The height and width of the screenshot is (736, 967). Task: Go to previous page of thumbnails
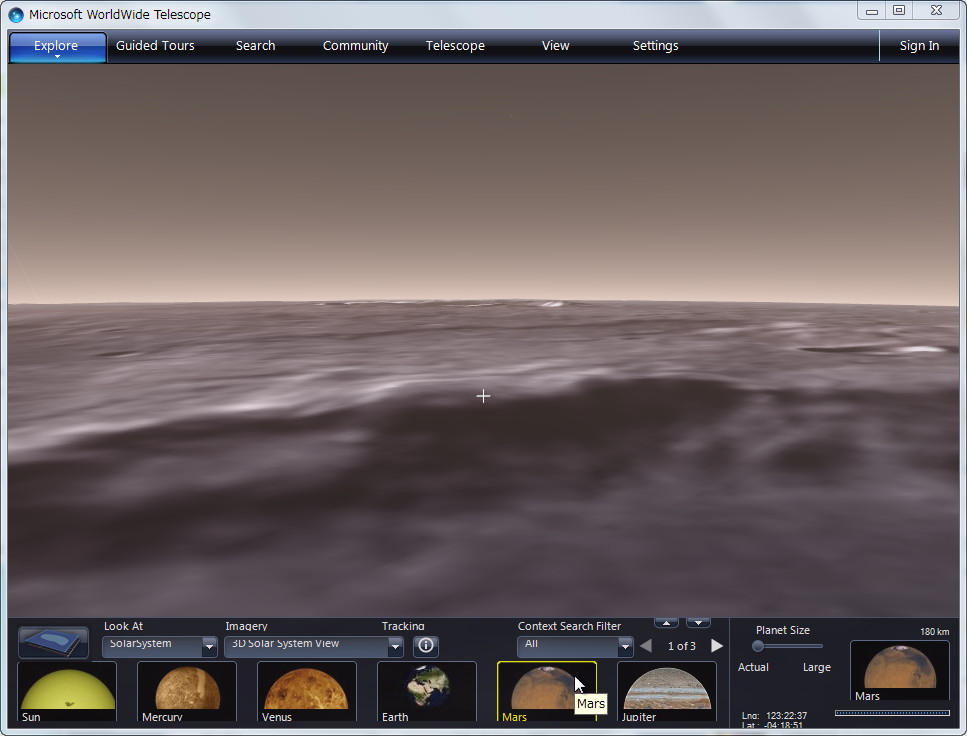click(646, 646)
